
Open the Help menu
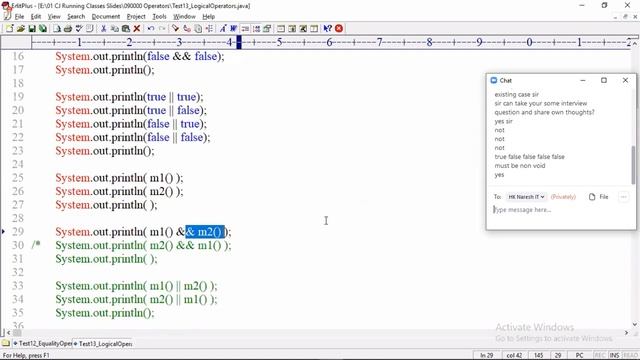[209, 17]
